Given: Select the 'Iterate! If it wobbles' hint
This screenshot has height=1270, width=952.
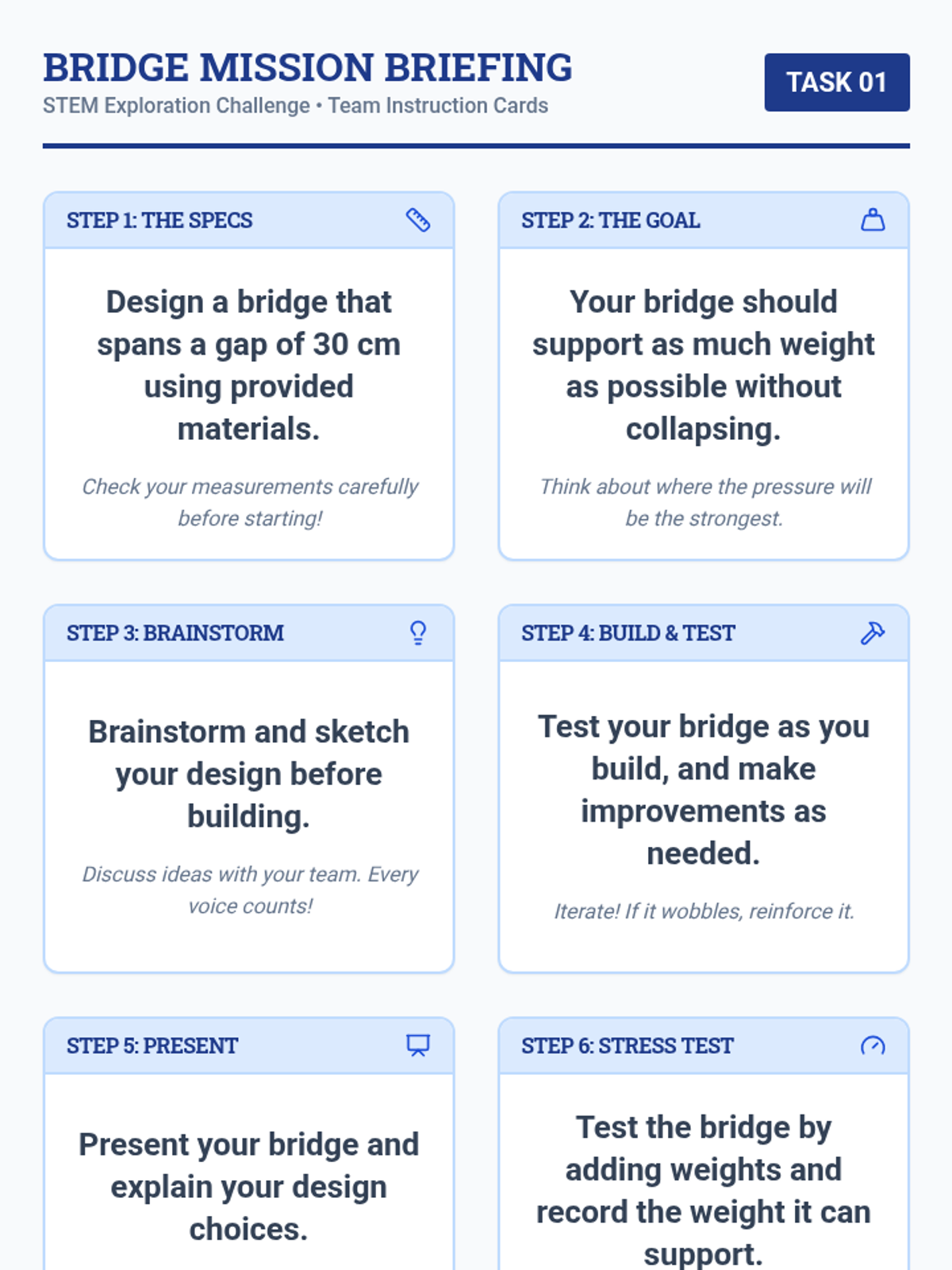Looking at the screenshot, I should coord(704,911).
